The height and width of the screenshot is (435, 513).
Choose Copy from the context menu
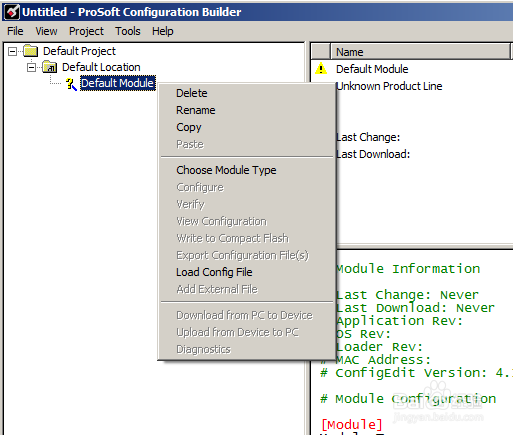pos(189,127)
